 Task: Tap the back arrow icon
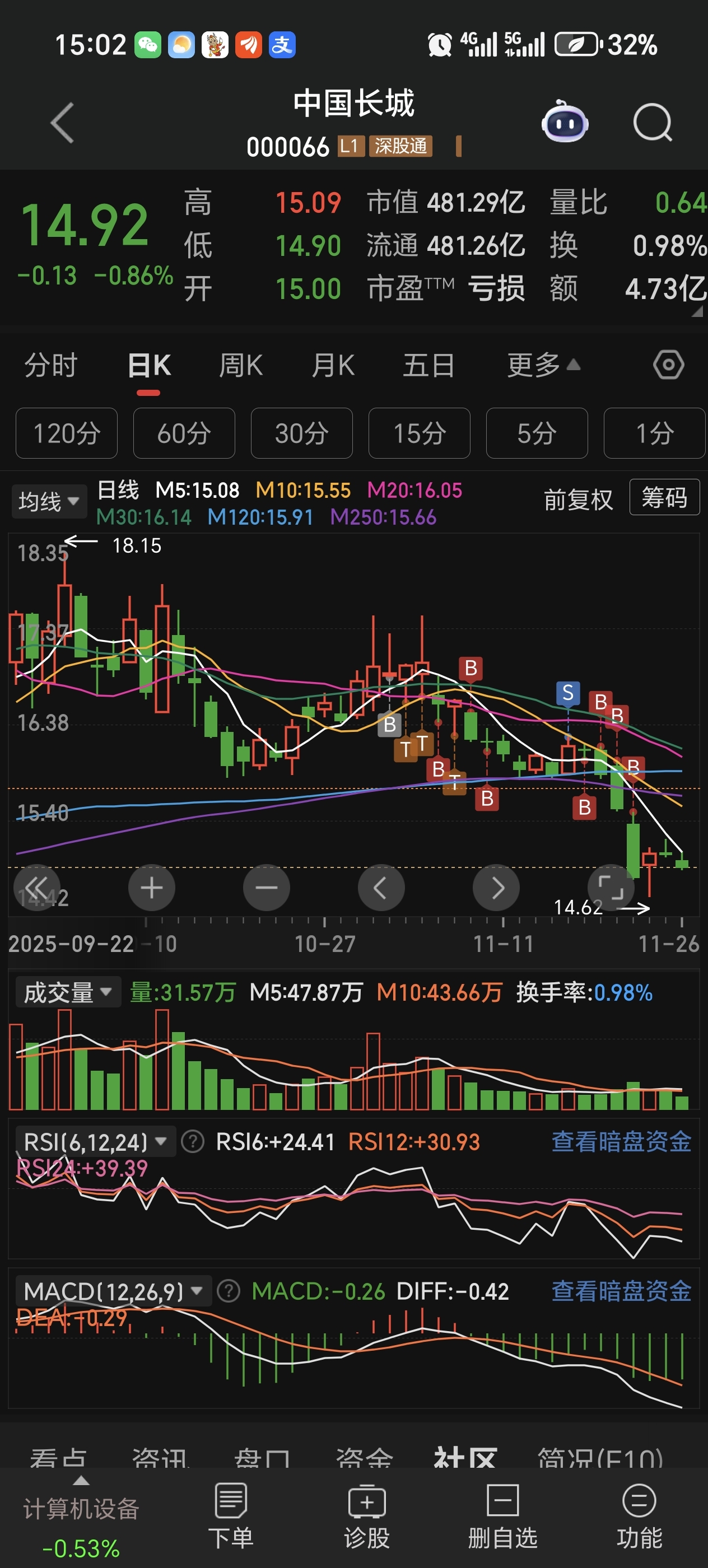click(63, 122)
